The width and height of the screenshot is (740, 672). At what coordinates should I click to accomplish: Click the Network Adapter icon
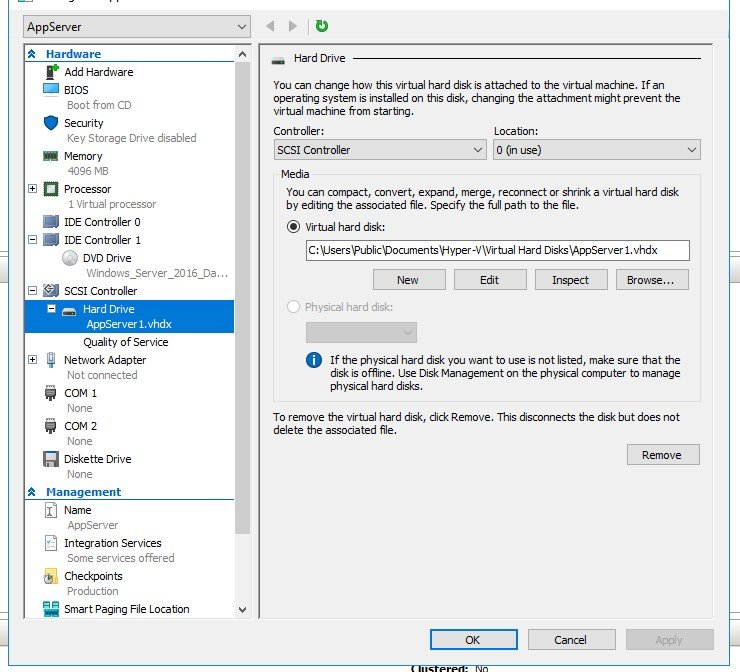coord(51,360)
